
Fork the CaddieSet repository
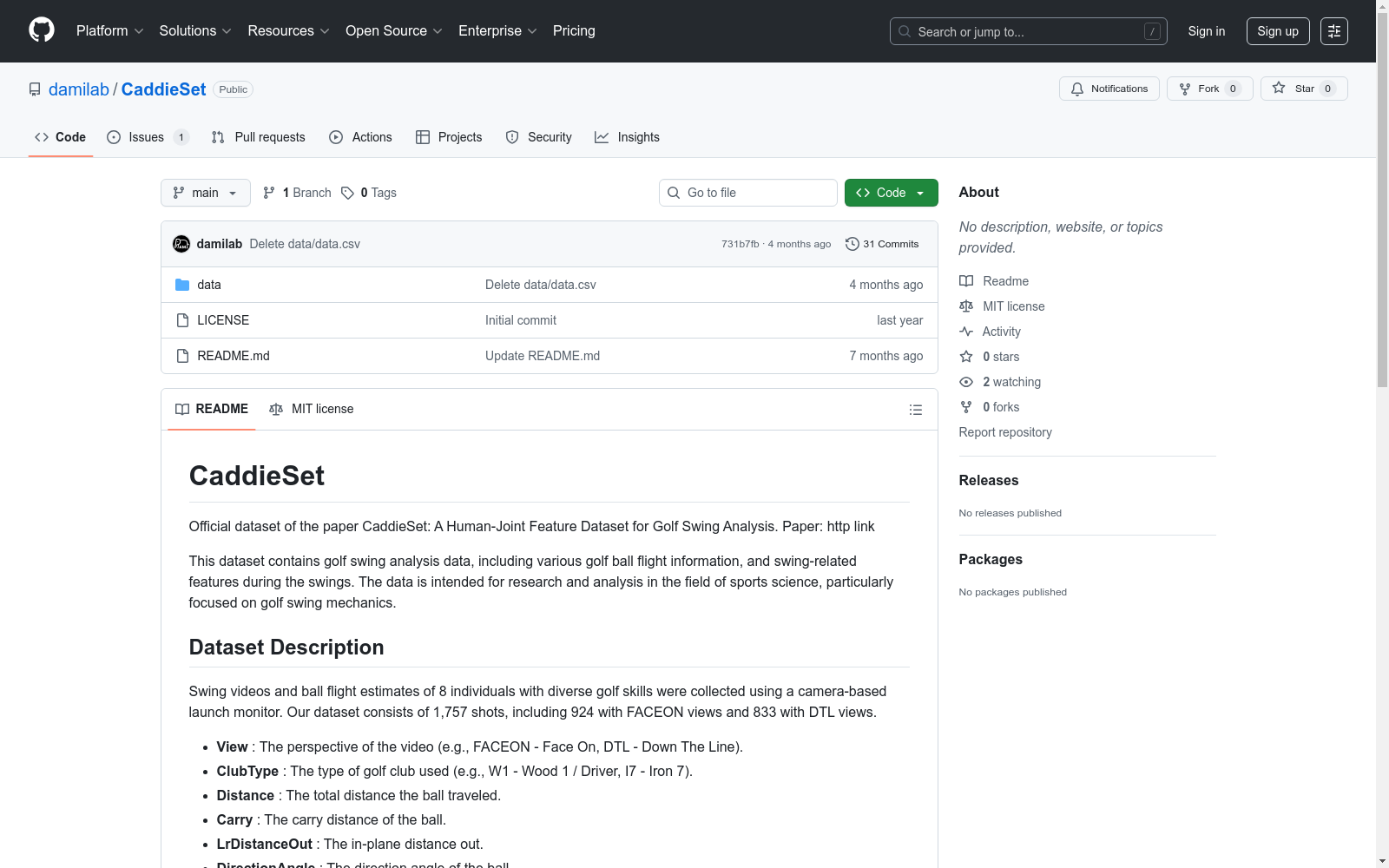[1210, 89]
